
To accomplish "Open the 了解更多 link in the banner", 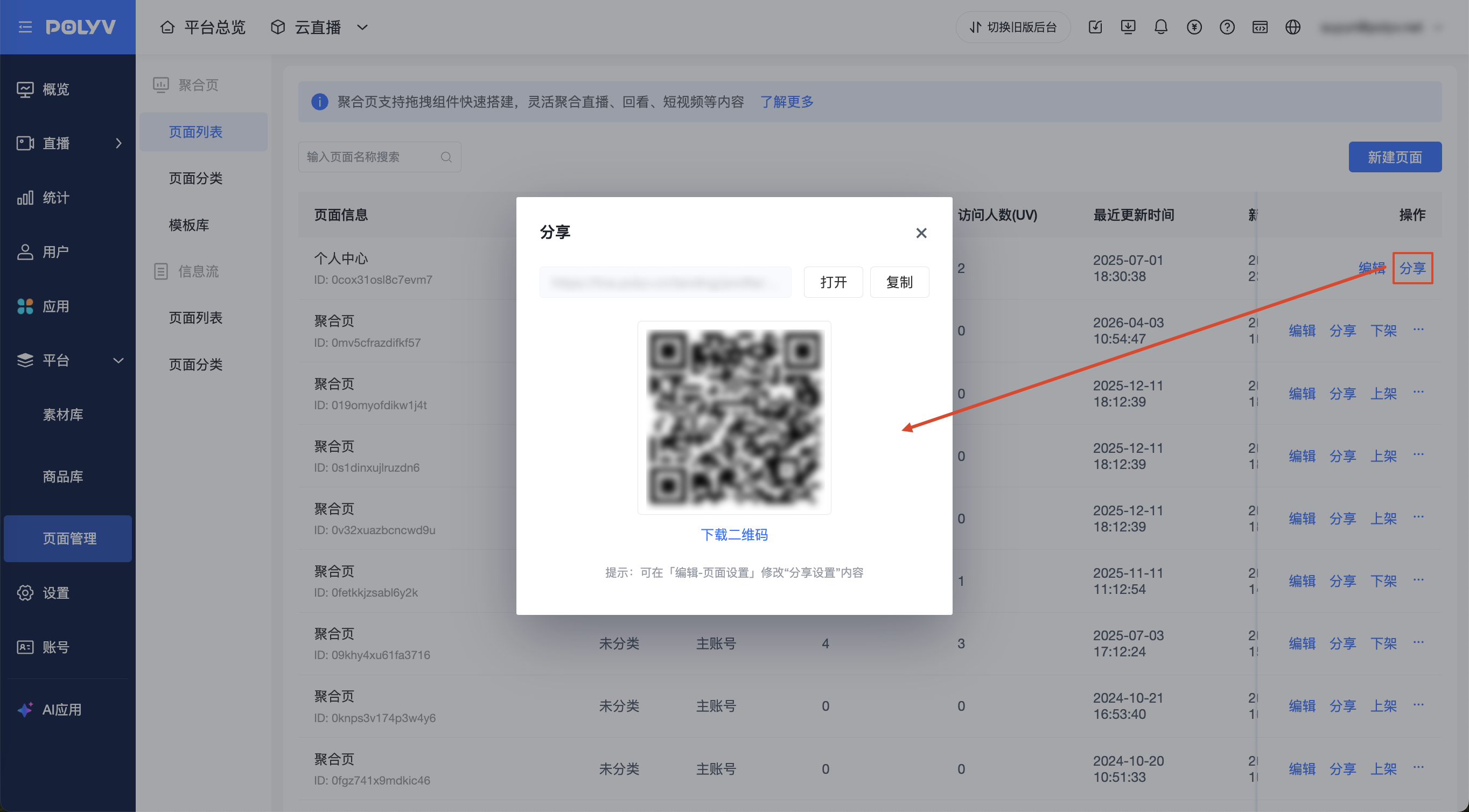I will [787, 102].
